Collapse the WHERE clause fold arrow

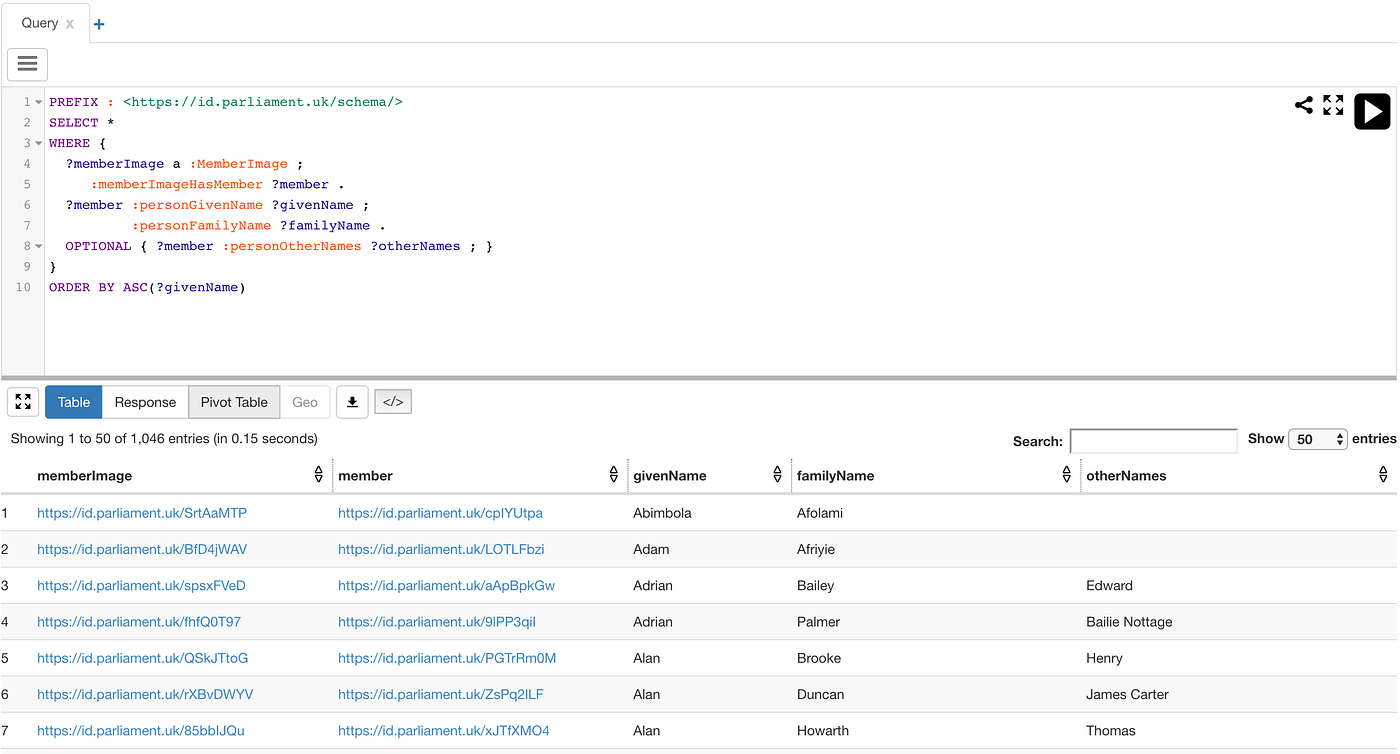click(36, 142)
